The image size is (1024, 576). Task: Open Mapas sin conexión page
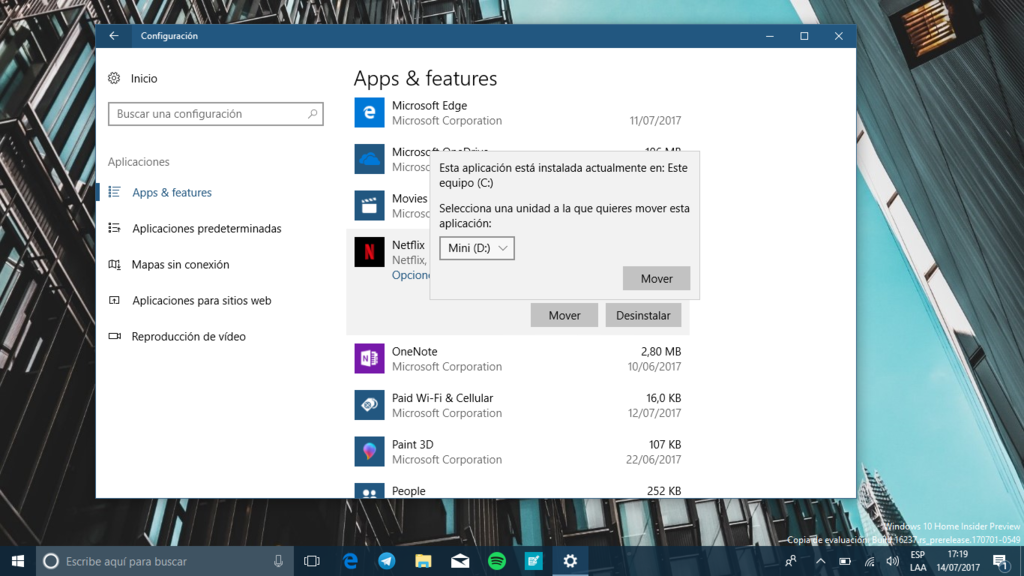180,264
